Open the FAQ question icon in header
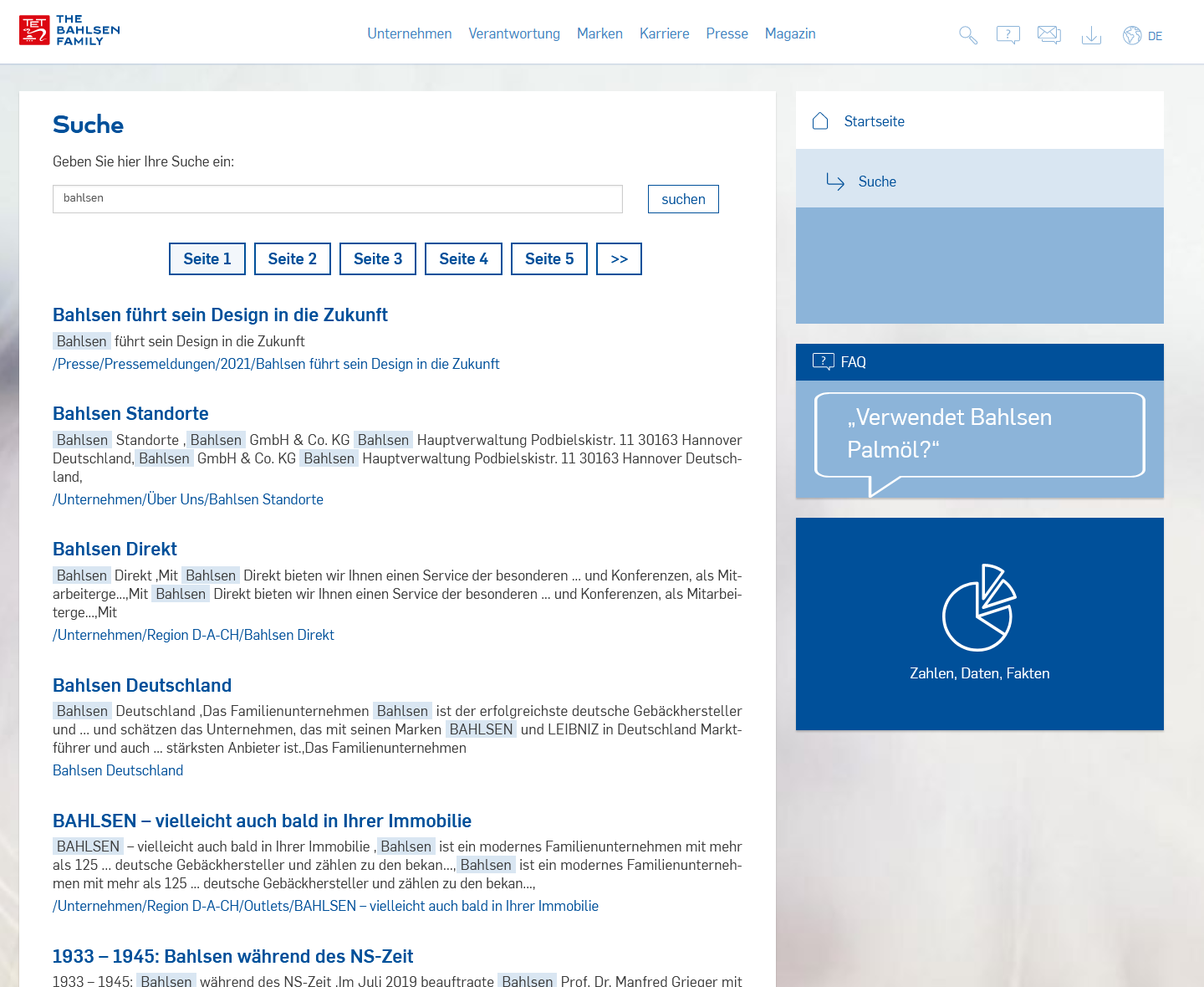1204x987 pixels. click(1008, 35)
